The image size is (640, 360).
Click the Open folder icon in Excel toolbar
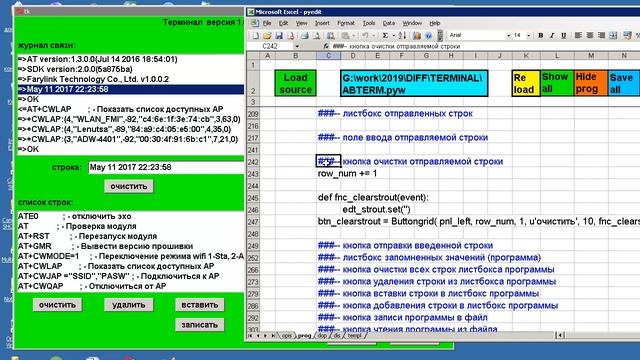click(267, 36)
